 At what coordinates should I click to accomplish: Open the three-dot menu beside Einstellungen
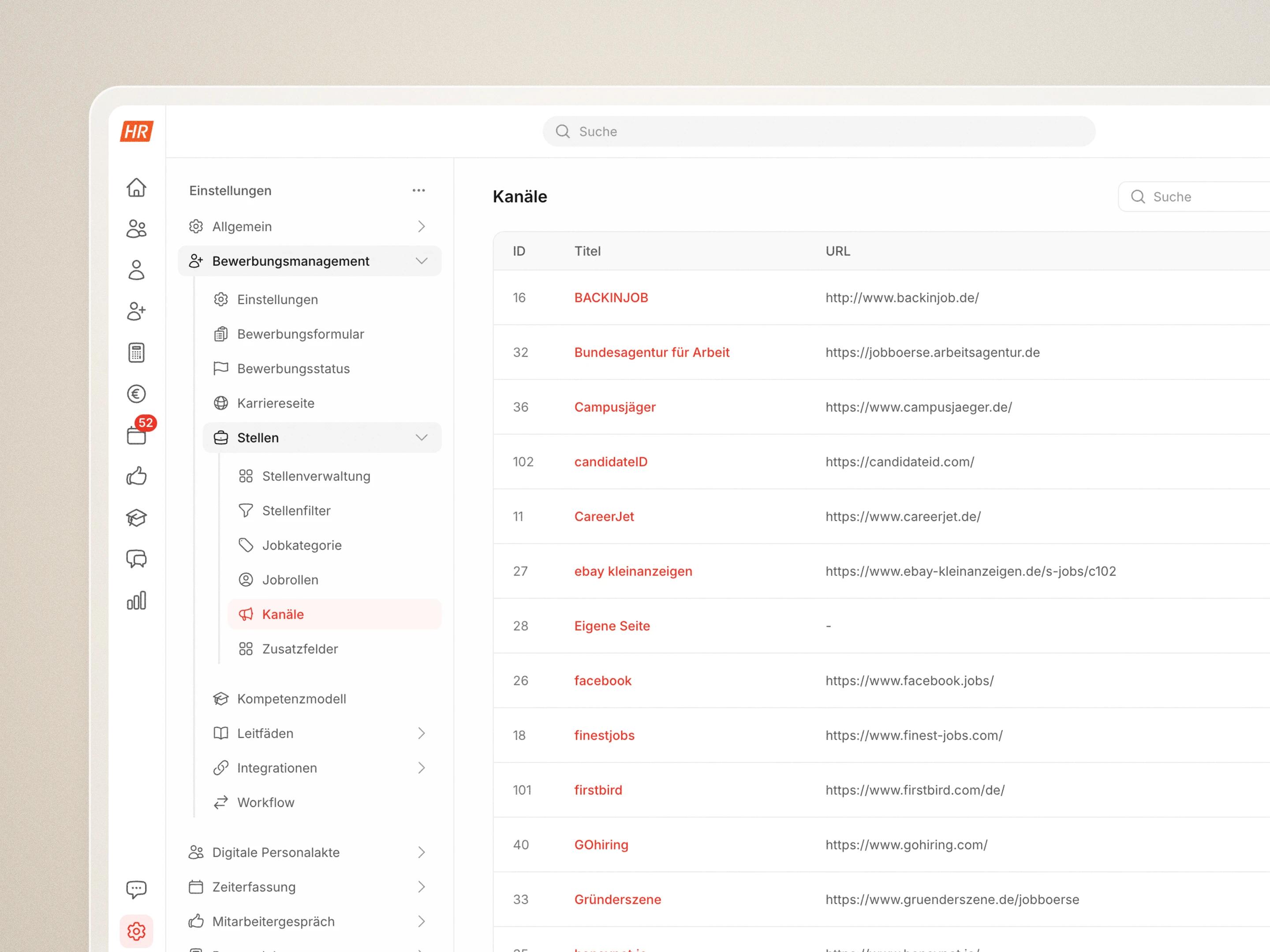pyautogui.click(x=418, y=190)
